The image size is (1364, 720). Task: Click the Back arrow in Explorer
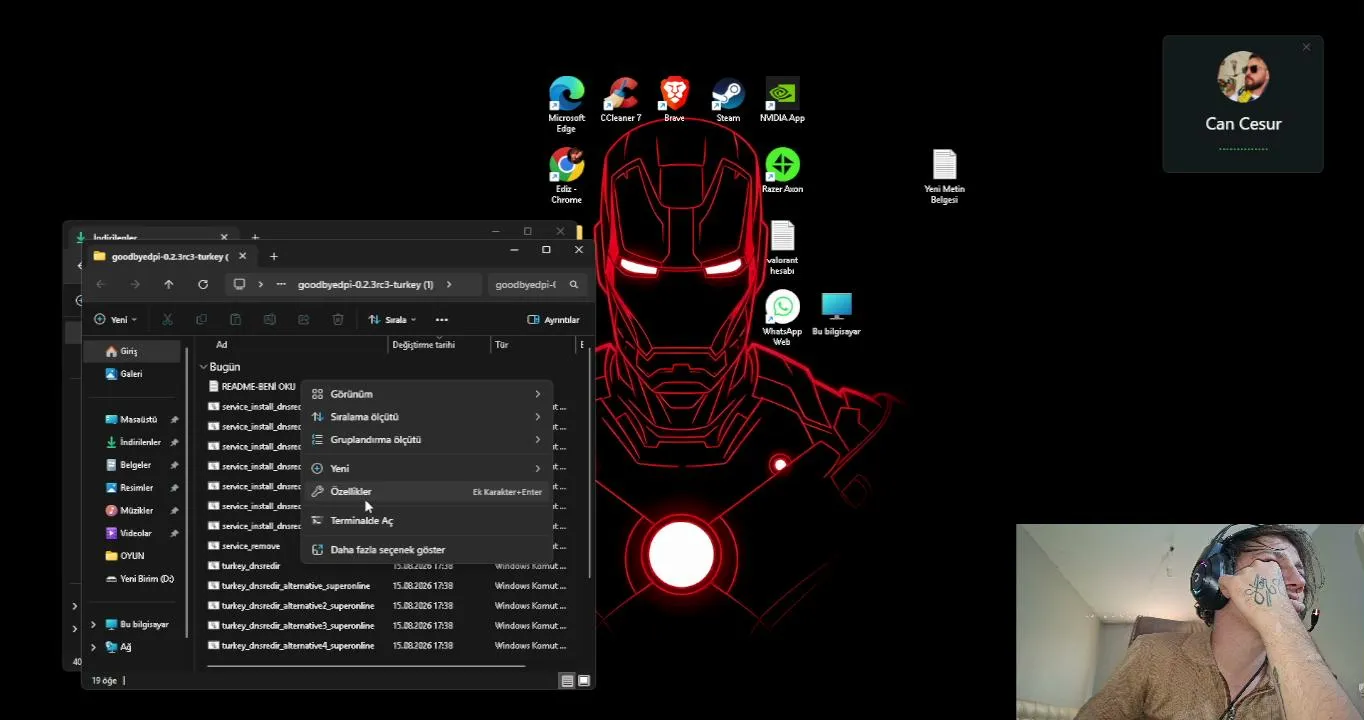[x=100, y=284]
